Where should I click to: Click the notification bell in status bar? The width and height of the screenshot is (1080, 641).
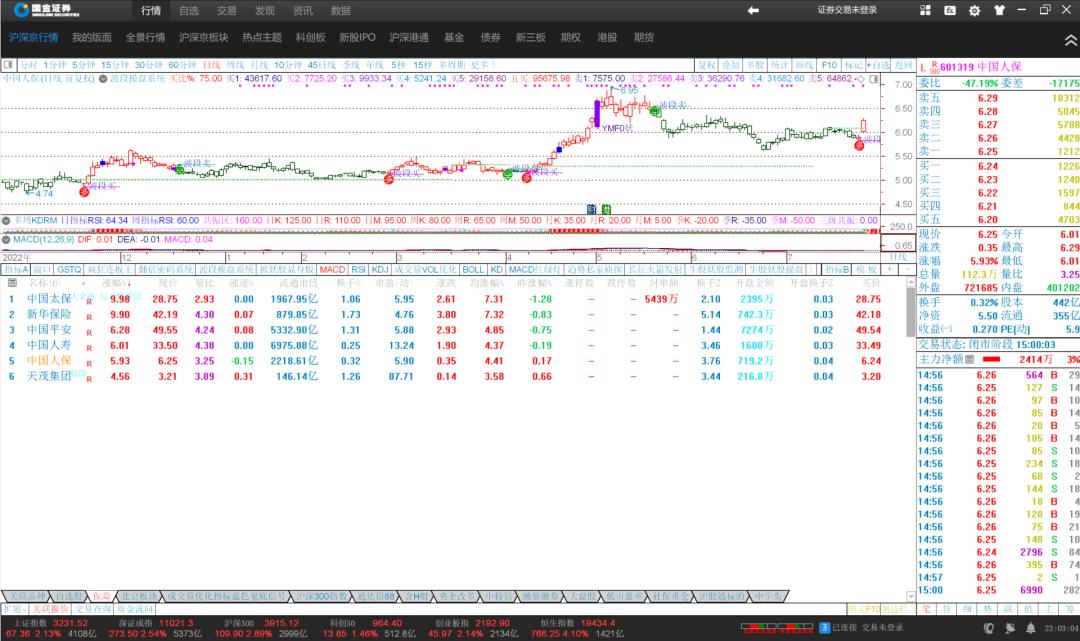[x=1030, y=627]
